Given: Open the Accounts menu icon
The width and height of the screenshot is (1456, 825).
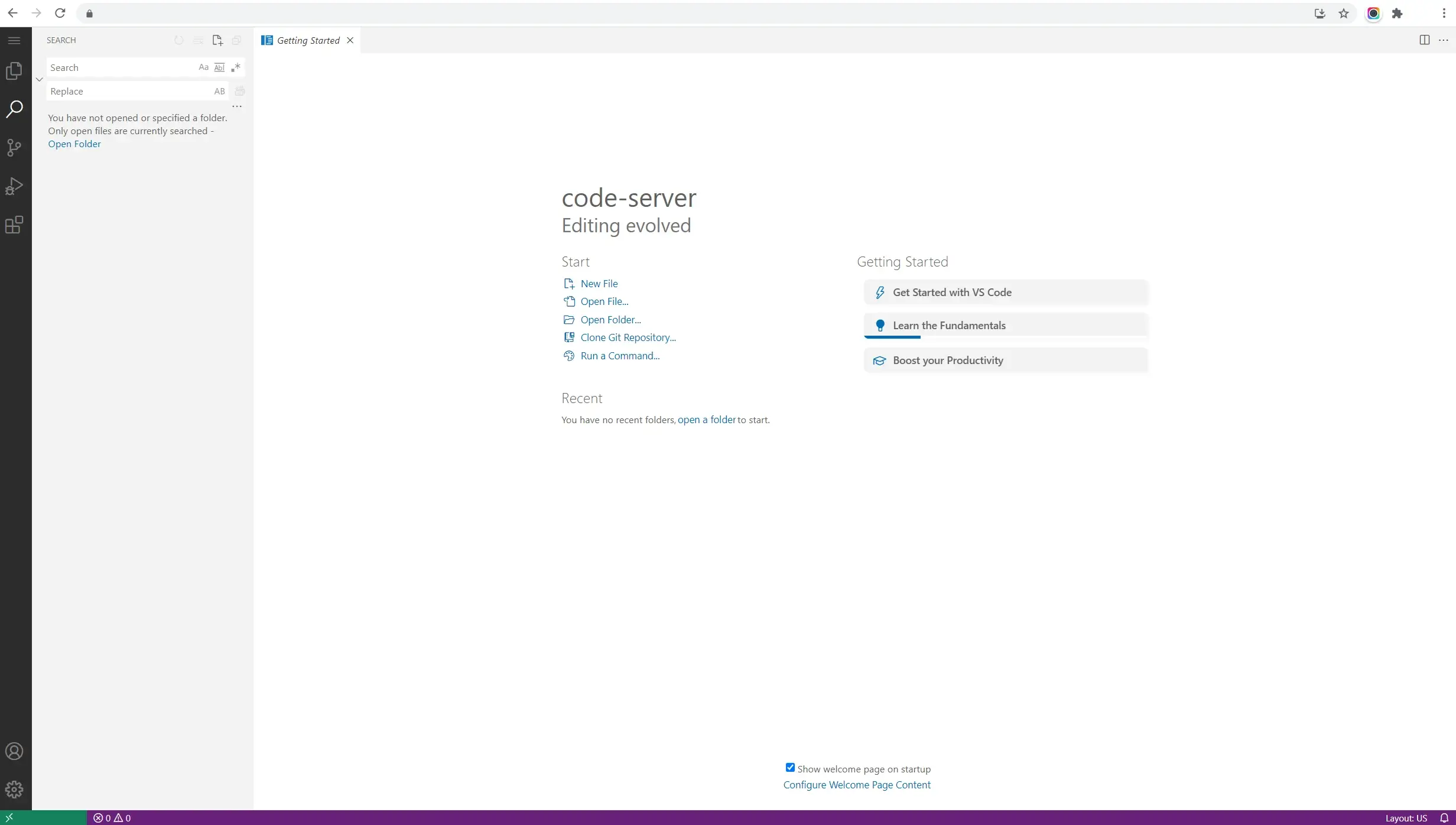Looking at the screenshot, I should pyautogui.click(x=14, y=751).
